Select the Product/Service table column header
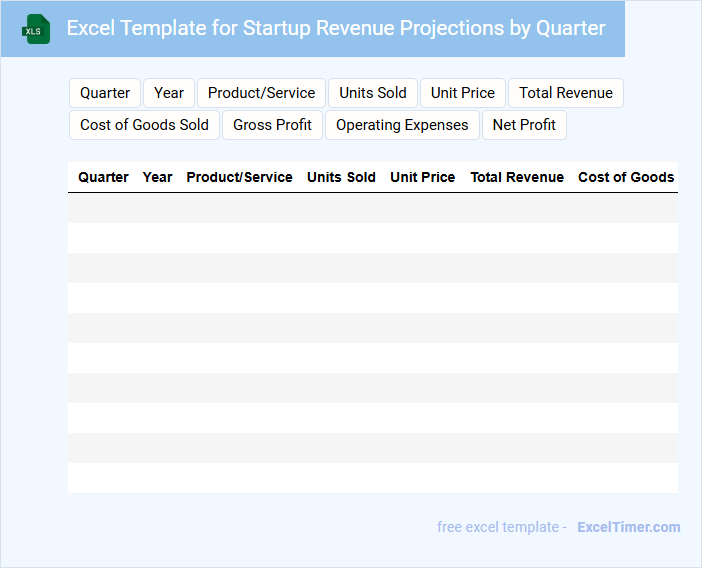 pos(239,177)
